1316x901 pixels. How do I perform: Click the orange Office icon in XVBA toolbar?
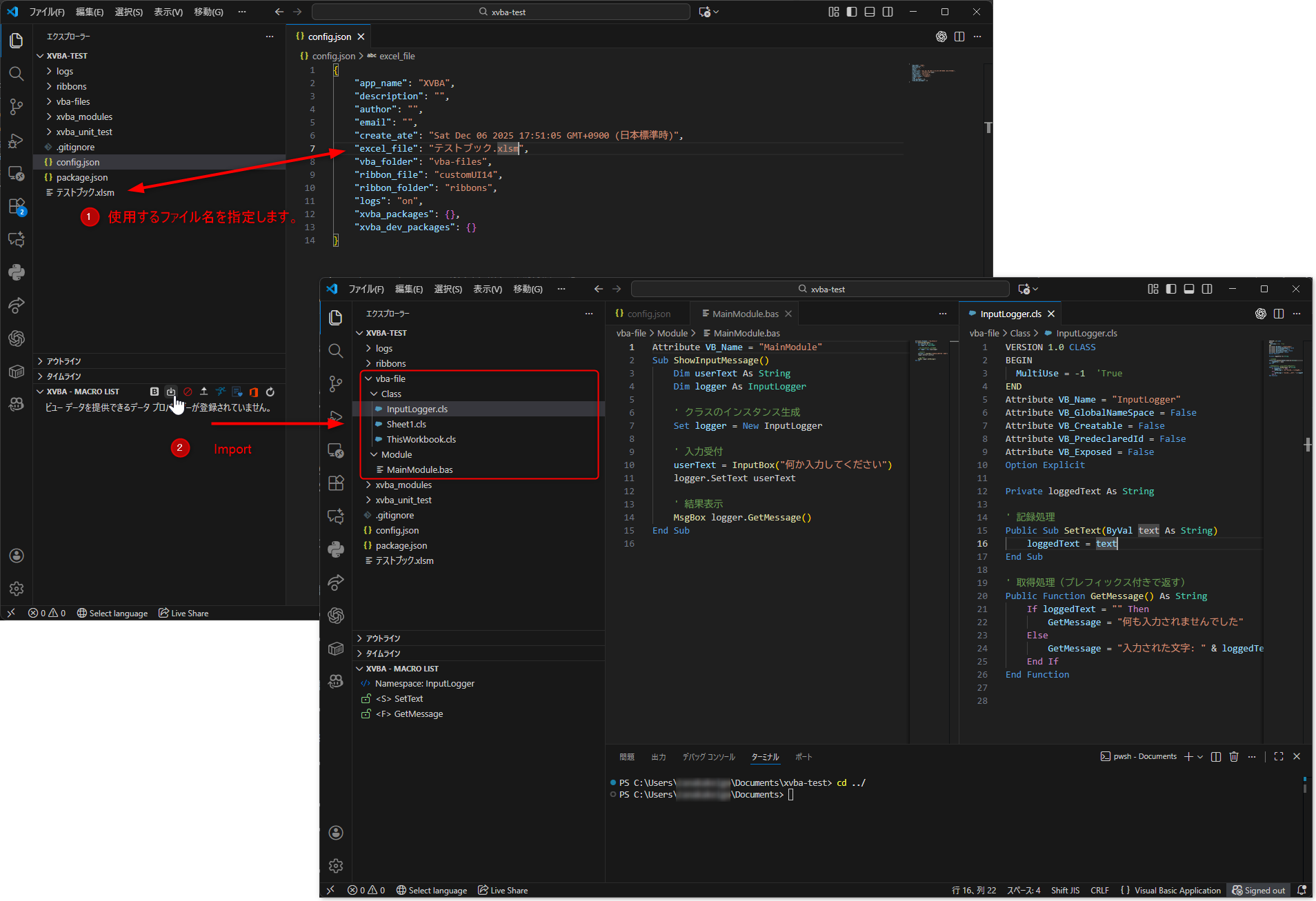click(254, 392)
